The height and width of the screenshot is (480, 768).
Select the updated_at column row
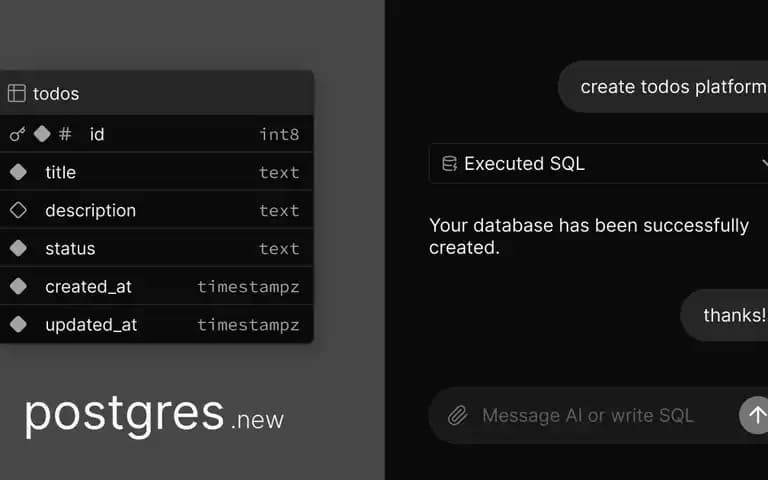[x=156, y=324]
